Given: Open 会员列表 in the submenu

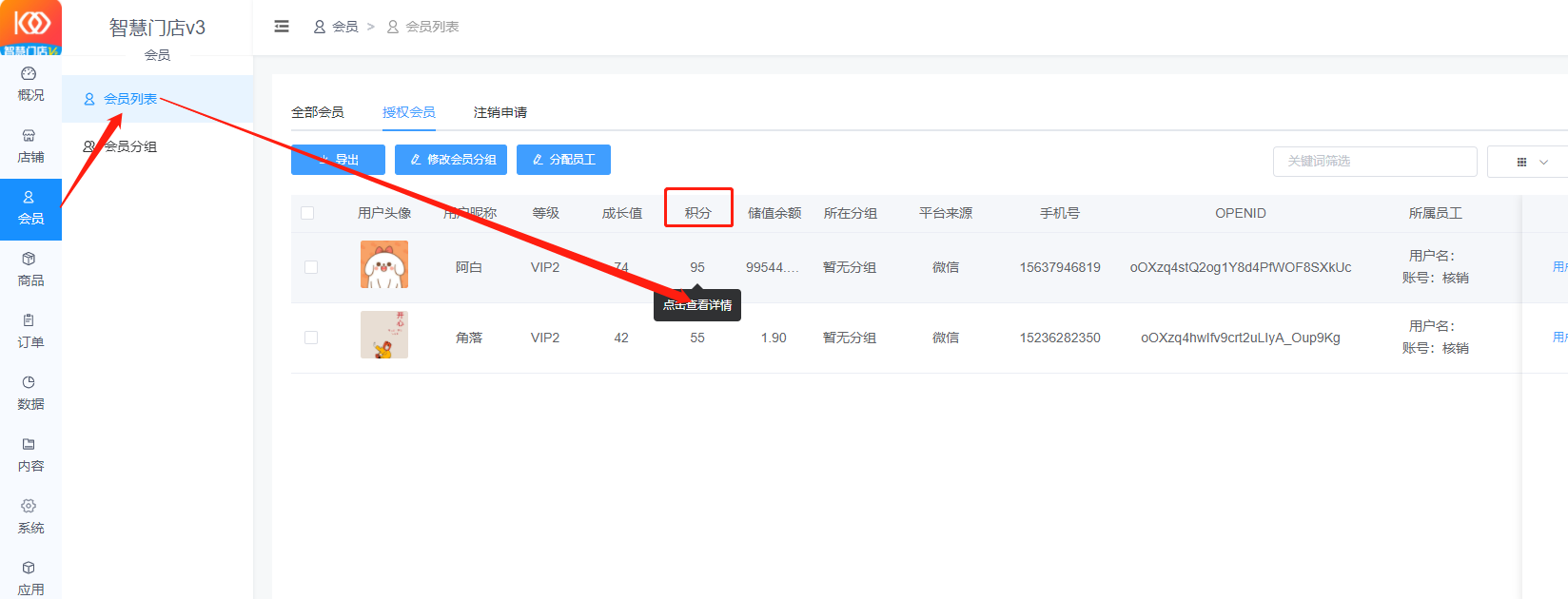Looking at the screenshot, I should [158, 99].
